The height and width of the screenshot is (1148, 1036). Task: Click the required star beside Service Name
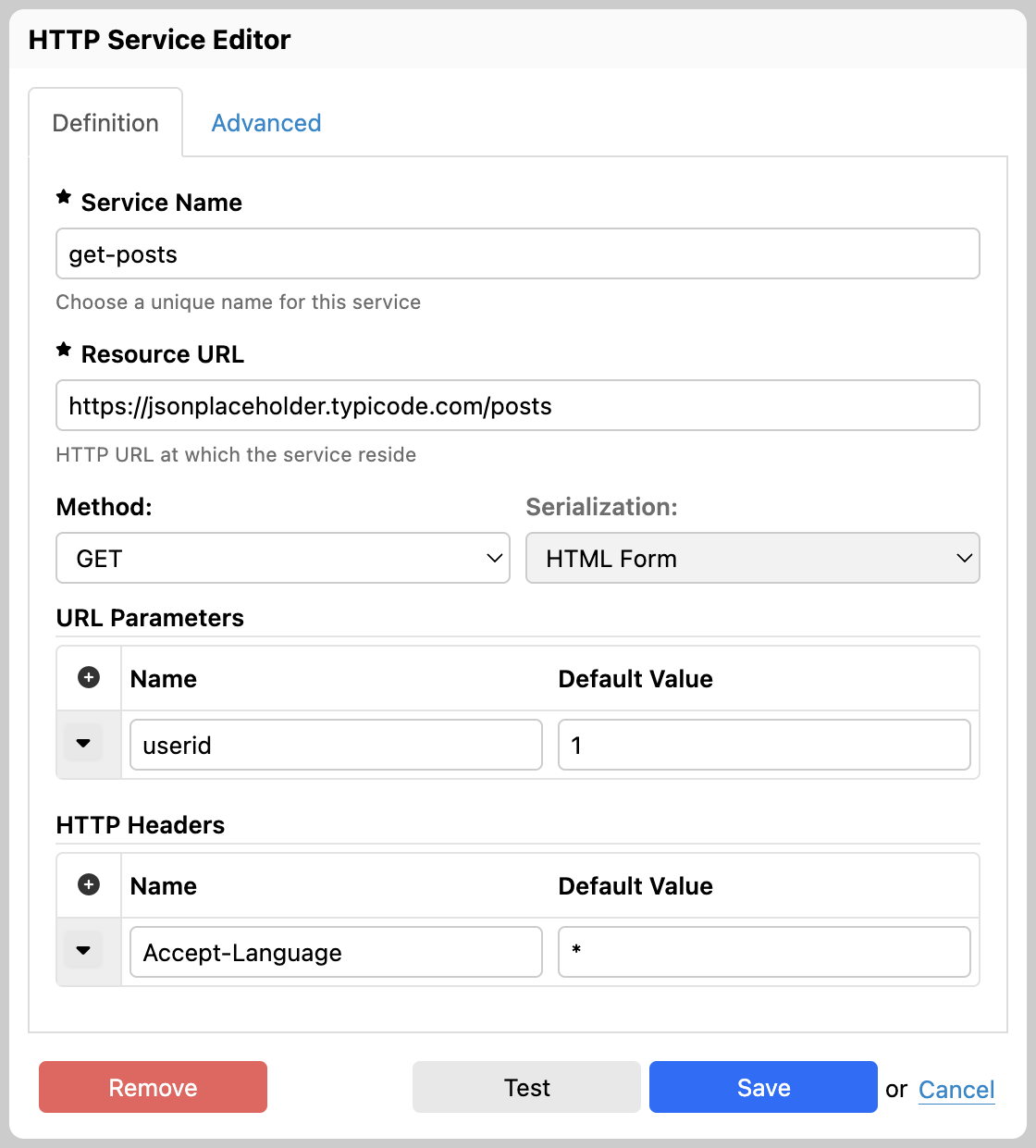[64, 197]
